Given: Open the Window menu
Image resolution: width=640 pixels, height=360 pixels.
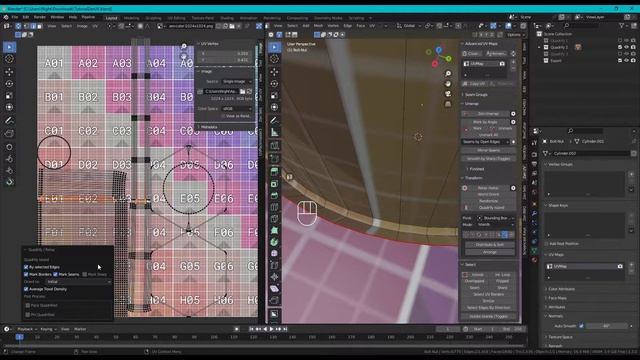Looking at the screenshot, I should point(57,18).
